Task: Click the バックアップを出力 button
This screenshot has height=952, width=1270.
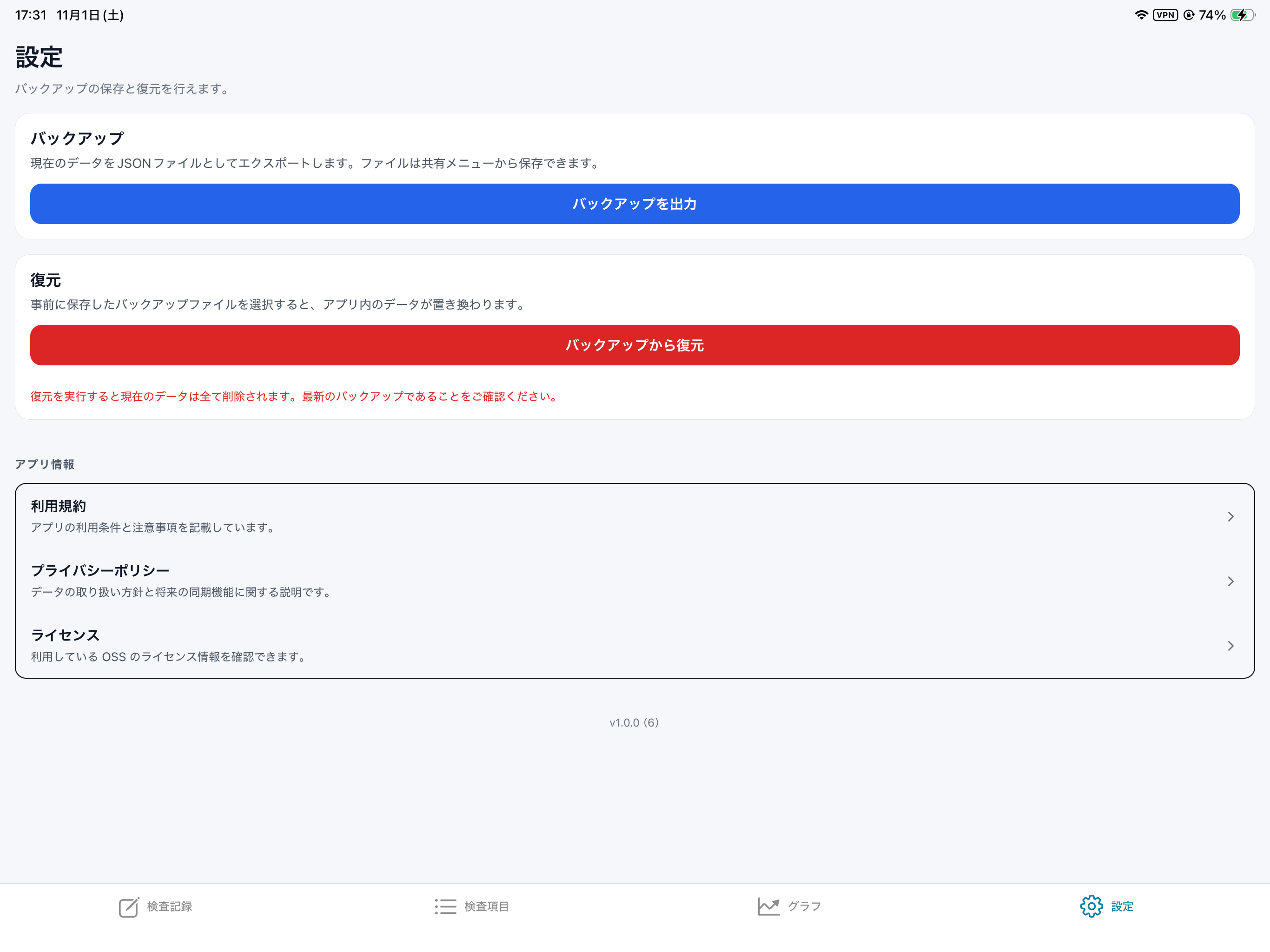Action: click(x=635, y=204)
